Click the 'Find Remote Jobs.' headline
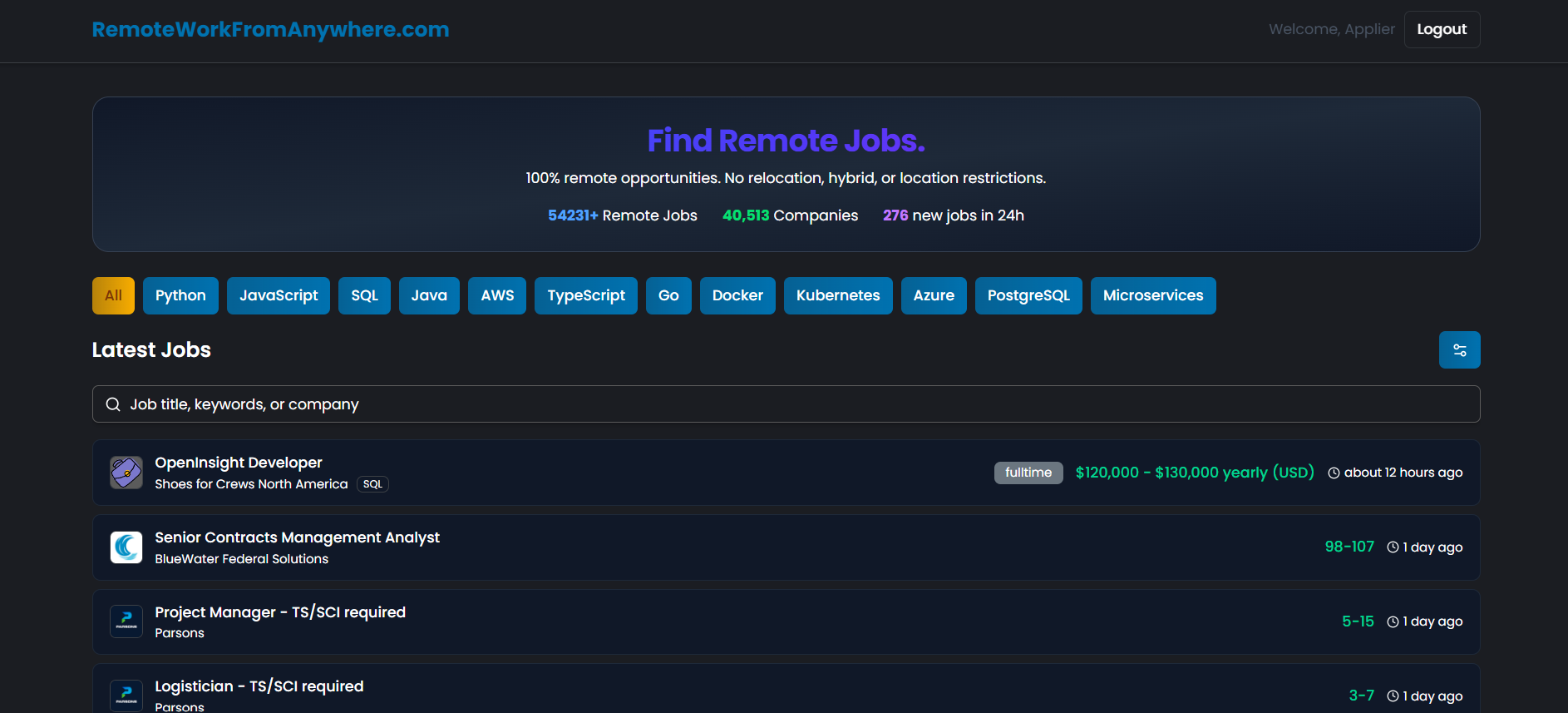 (x=786, y=141)
